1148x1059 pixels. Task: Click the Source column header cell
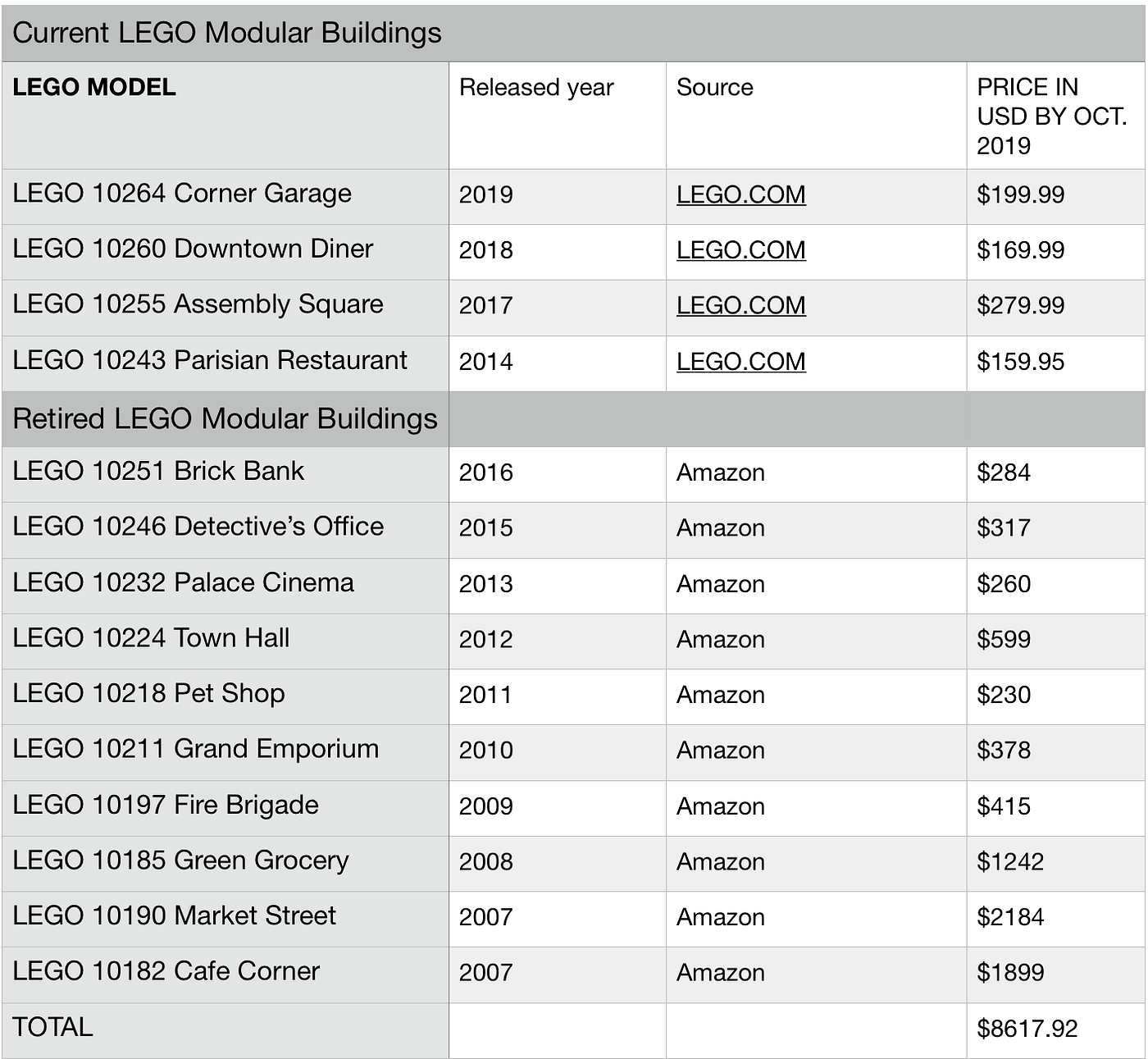817,116
